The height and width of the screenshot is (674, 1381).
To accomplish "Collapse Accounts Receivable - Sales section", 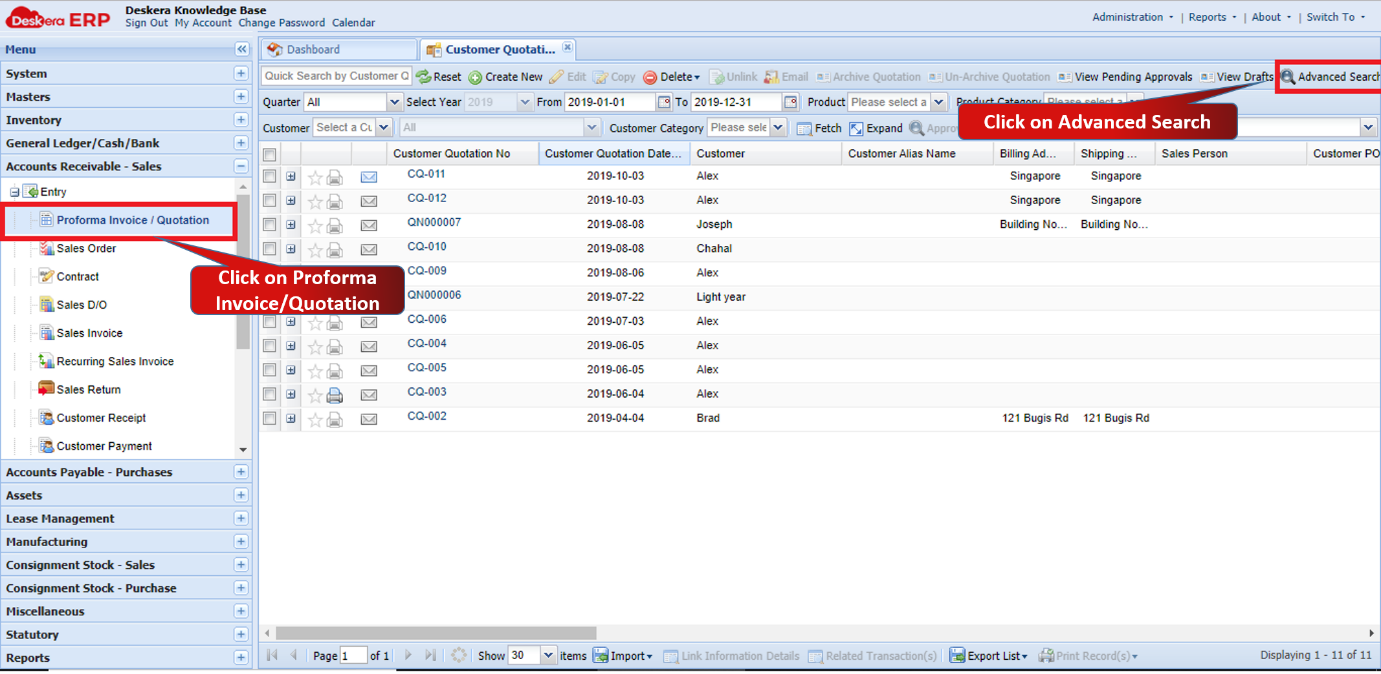I will 241,166.
